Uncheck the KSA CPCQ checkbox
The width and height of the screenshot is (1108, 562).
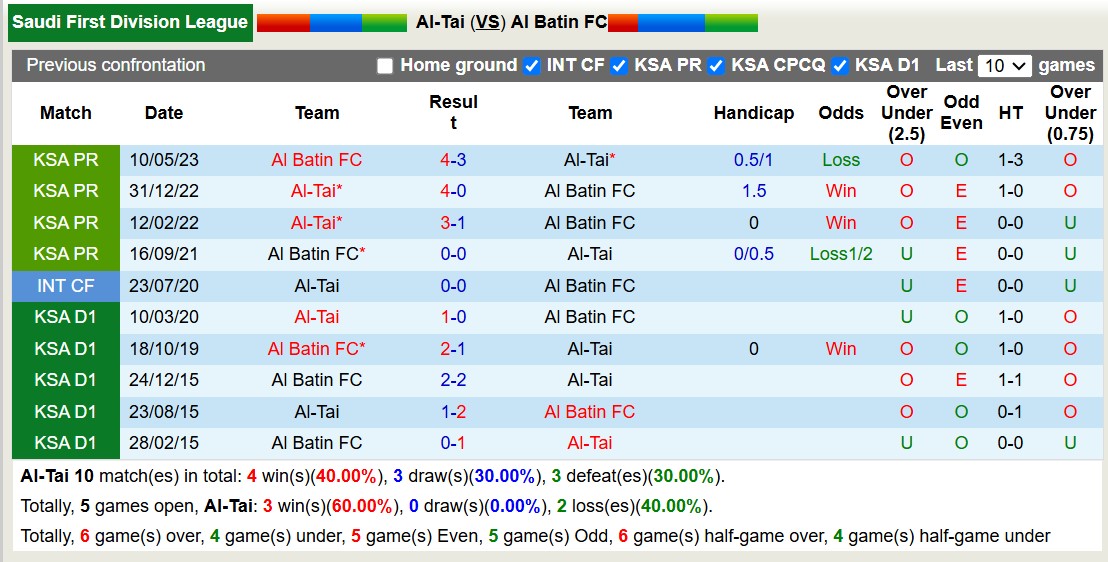click(716, 66)
